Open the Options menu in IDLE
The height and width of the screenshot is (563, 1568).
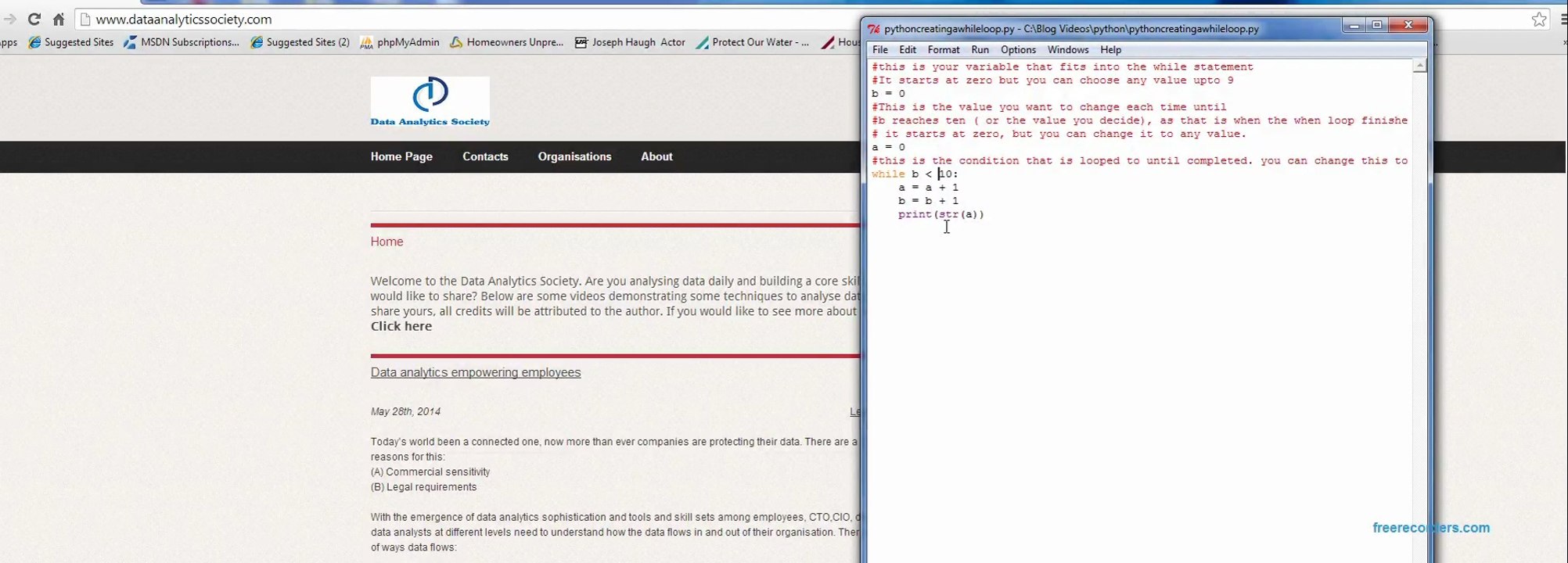point(1018,49)
